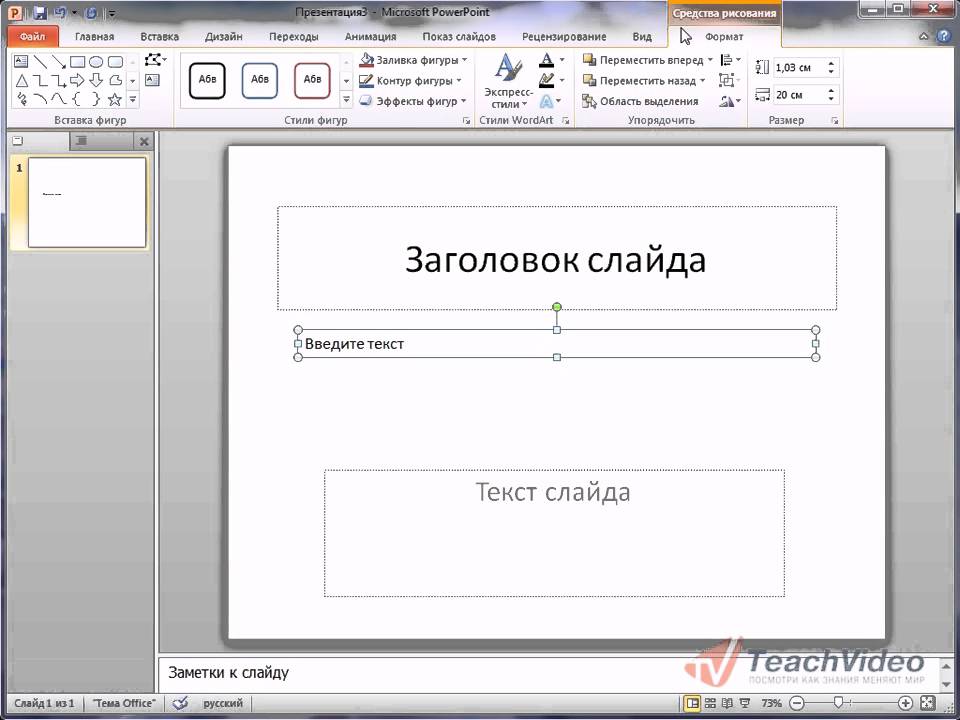Switch to Reading view
Screen dimensions: 960x720
tap(727, 703)
